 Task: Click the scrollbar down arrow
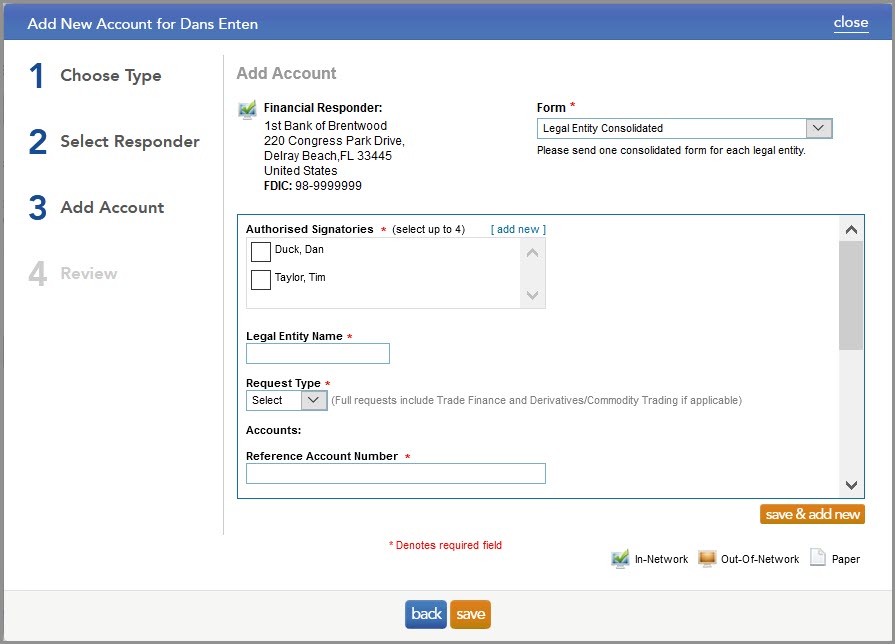click(x=851, y=485)
